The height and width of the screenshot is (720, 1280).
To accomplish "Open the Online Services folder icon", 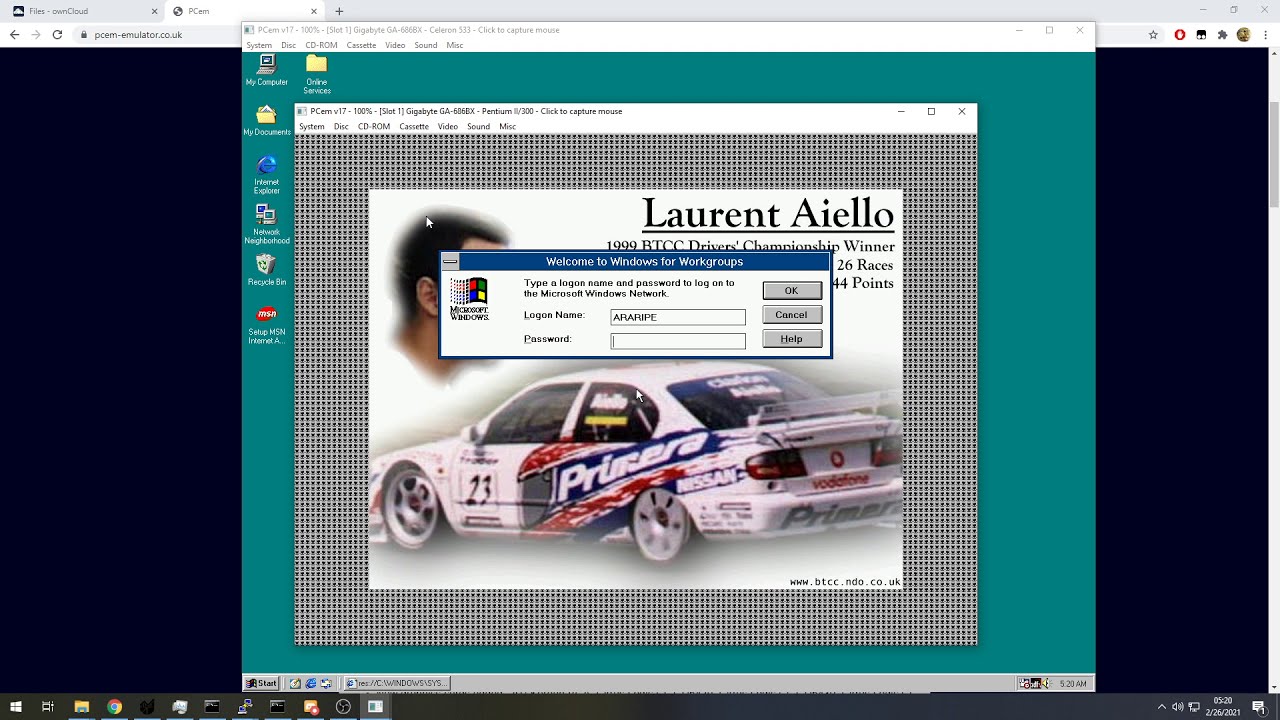I will coord(317,74).
